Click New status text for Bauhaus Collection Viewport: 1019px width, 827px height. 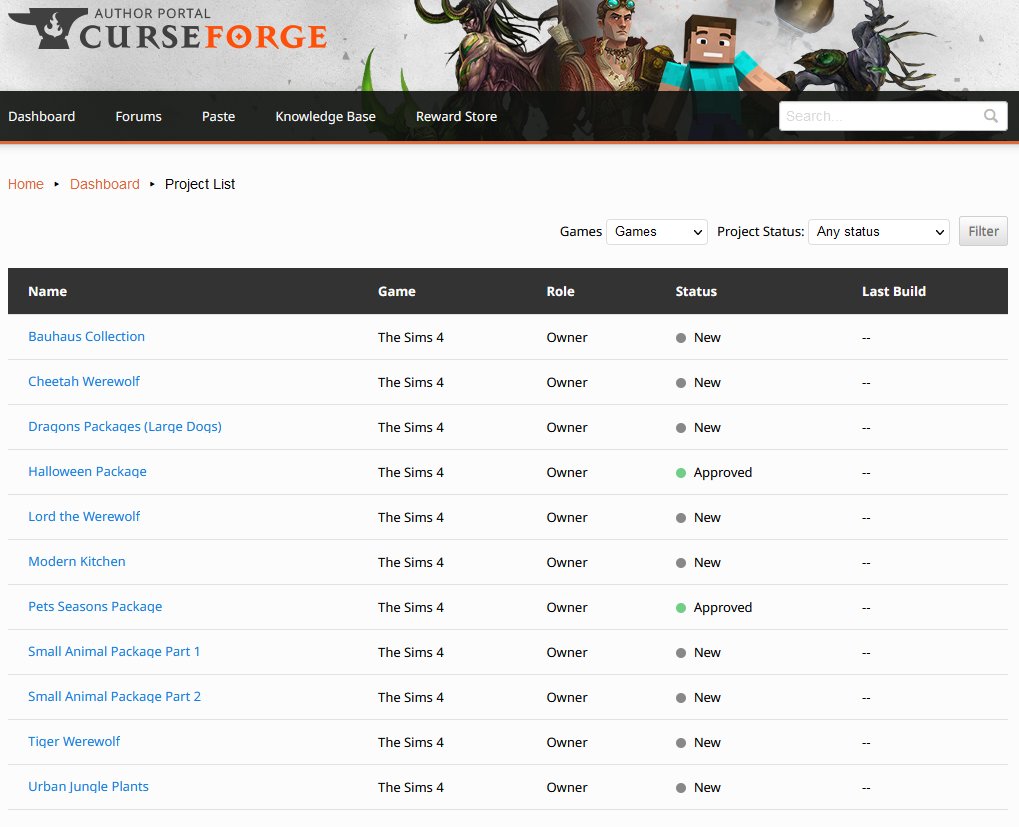[x=707, y=337]
